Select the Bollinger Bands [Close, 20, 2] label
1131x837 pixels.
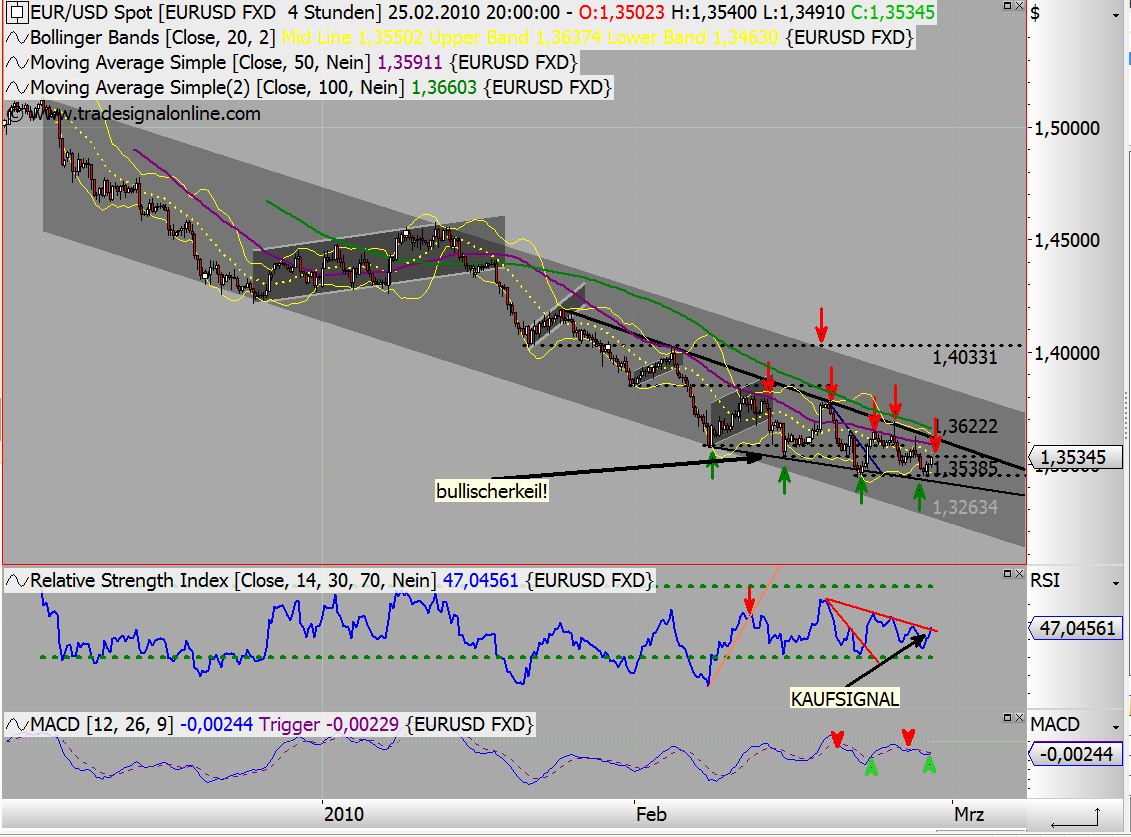[x=153, y=38]
